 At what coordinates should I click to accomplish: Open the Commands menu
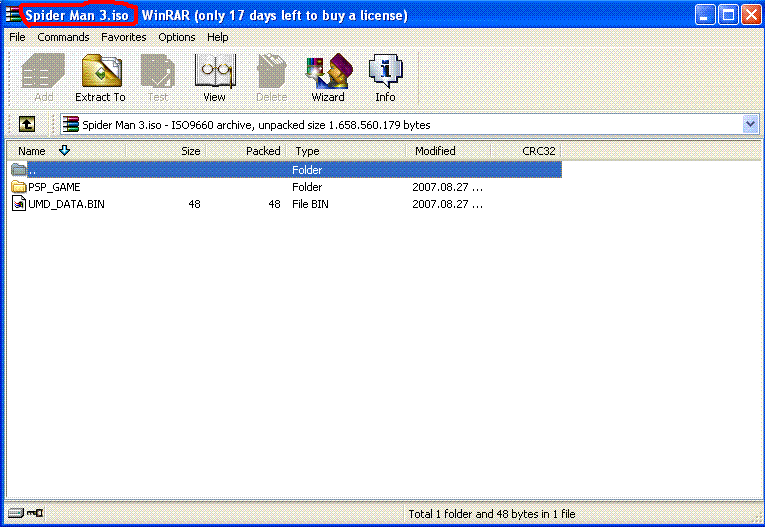point(63,37)
